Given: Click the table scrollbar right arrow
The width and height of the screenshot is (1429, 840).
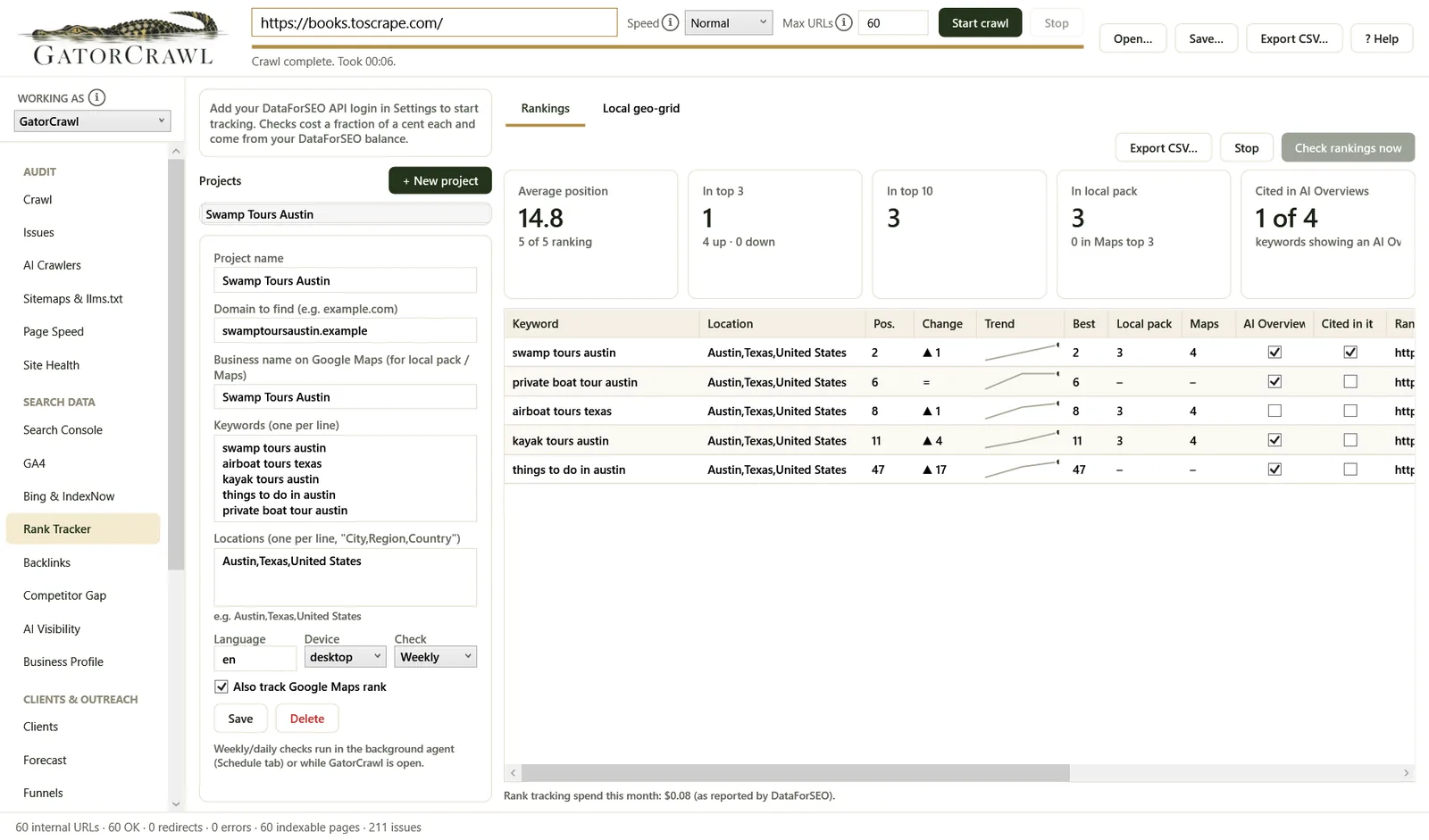Looking at the screenshot, I should [1407, 773].
